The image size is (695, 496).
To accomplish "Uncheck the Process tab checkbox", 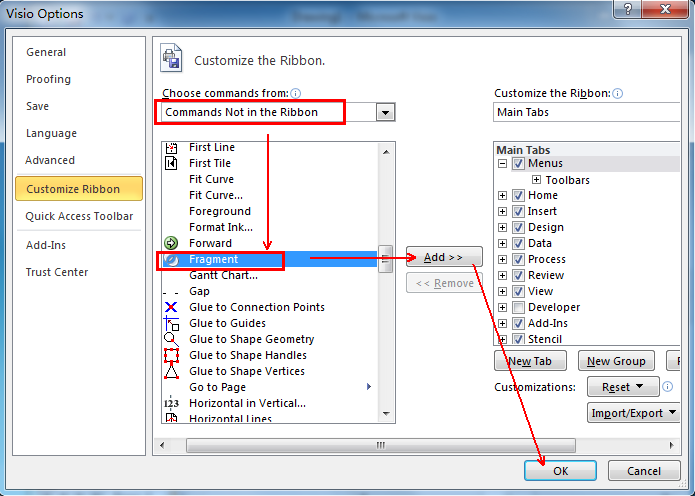I will click(x=518, y=259).
